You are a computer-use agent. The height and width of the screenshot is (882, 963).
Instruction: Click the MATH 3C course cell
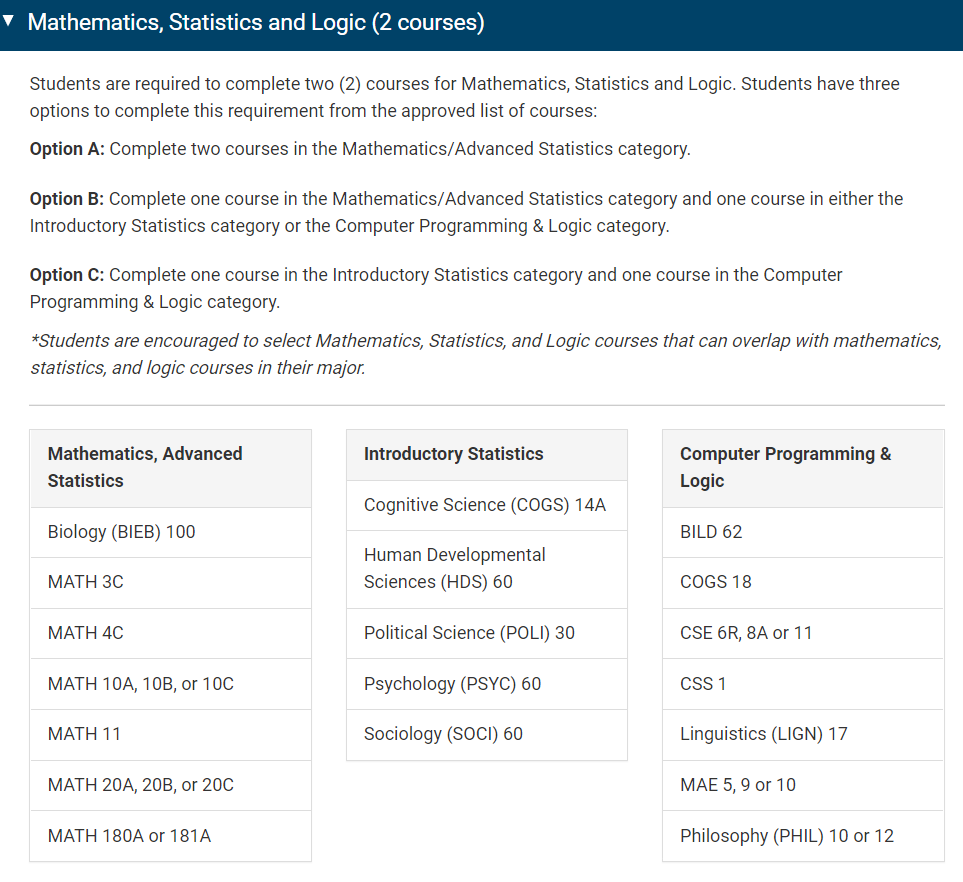pos(171,583)
